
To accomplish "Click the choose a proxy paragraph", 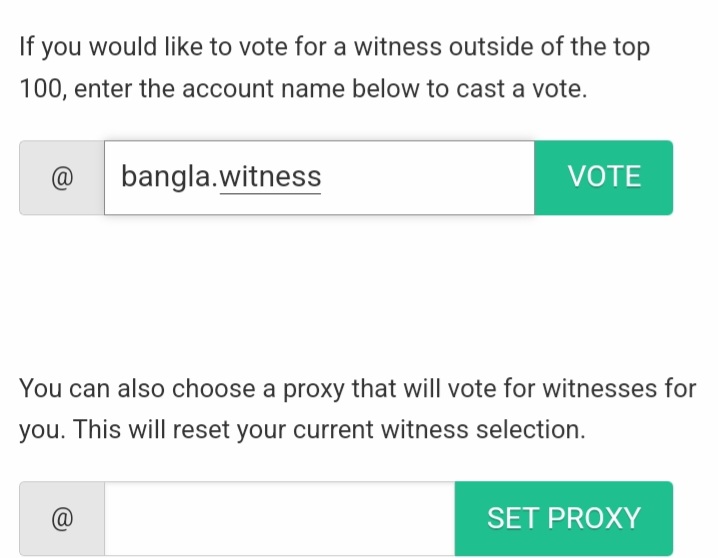I will click(x=357, y=409).
